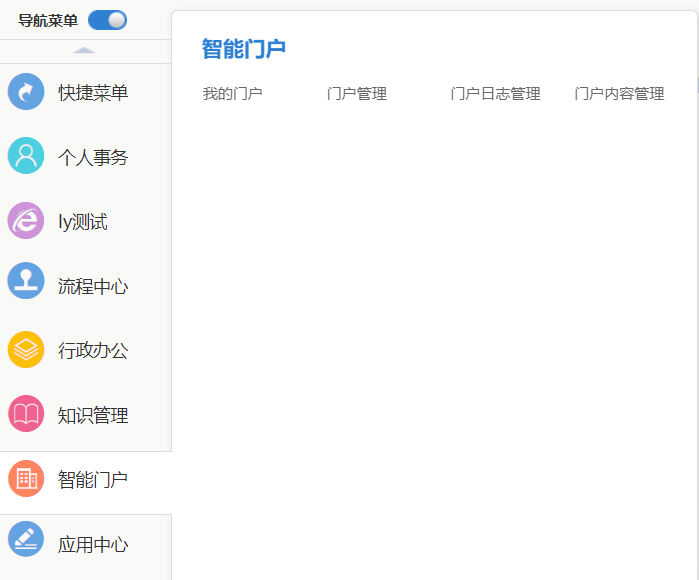Open the 我的门户 link
The width and height of the screenshot is (699, 580).
pos(232,94)
